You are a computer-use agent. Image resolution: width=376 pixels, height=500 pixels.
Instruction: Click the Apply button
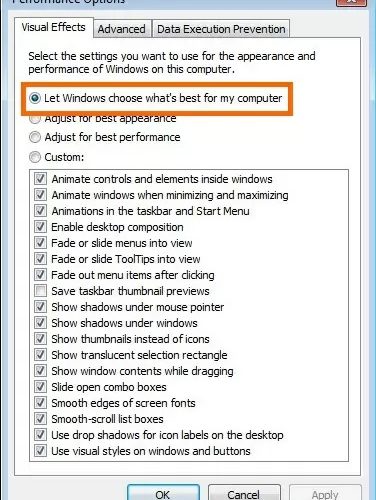coord(325,493)
